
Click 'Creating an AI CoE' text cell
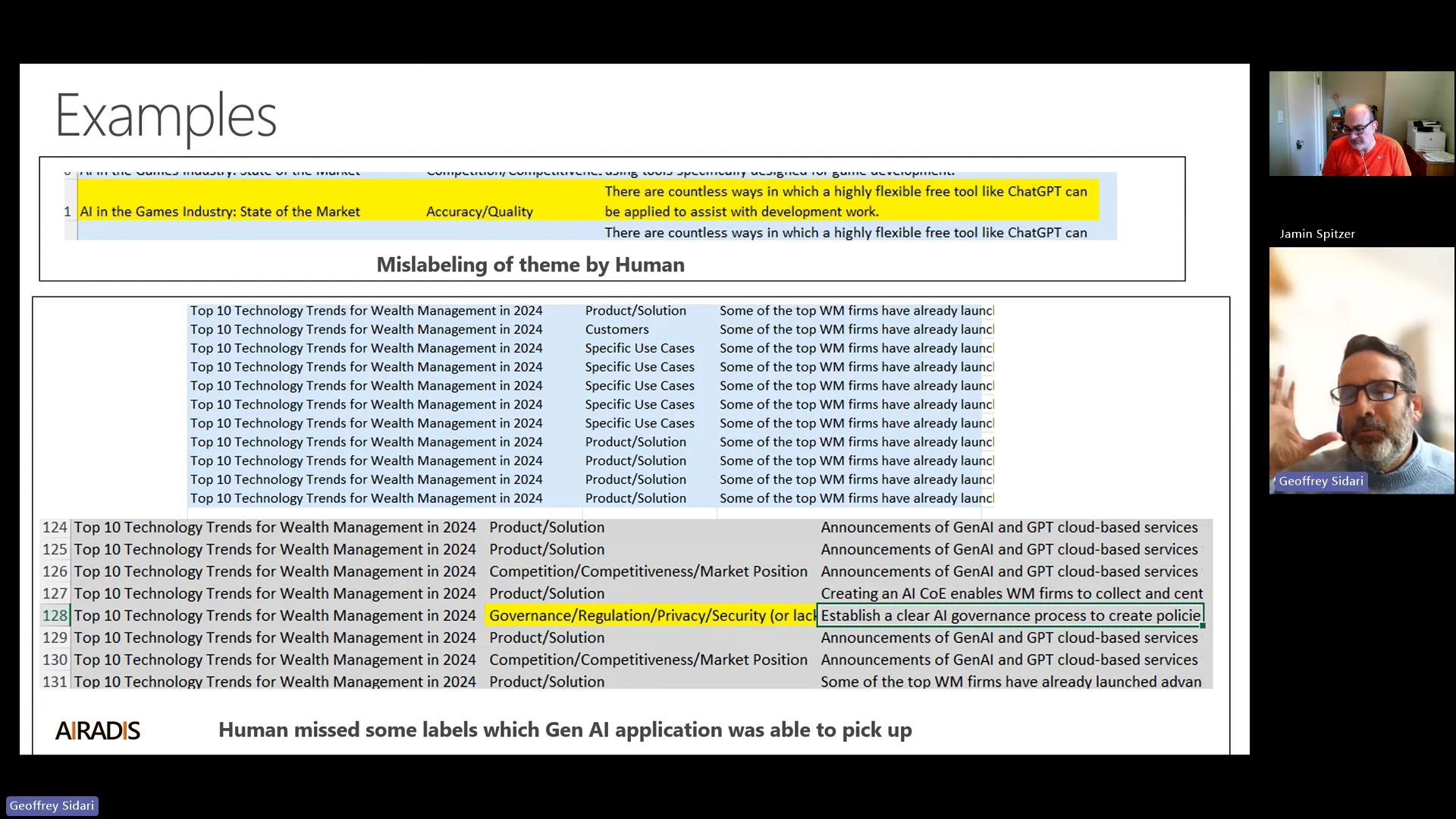(1011, 594)
